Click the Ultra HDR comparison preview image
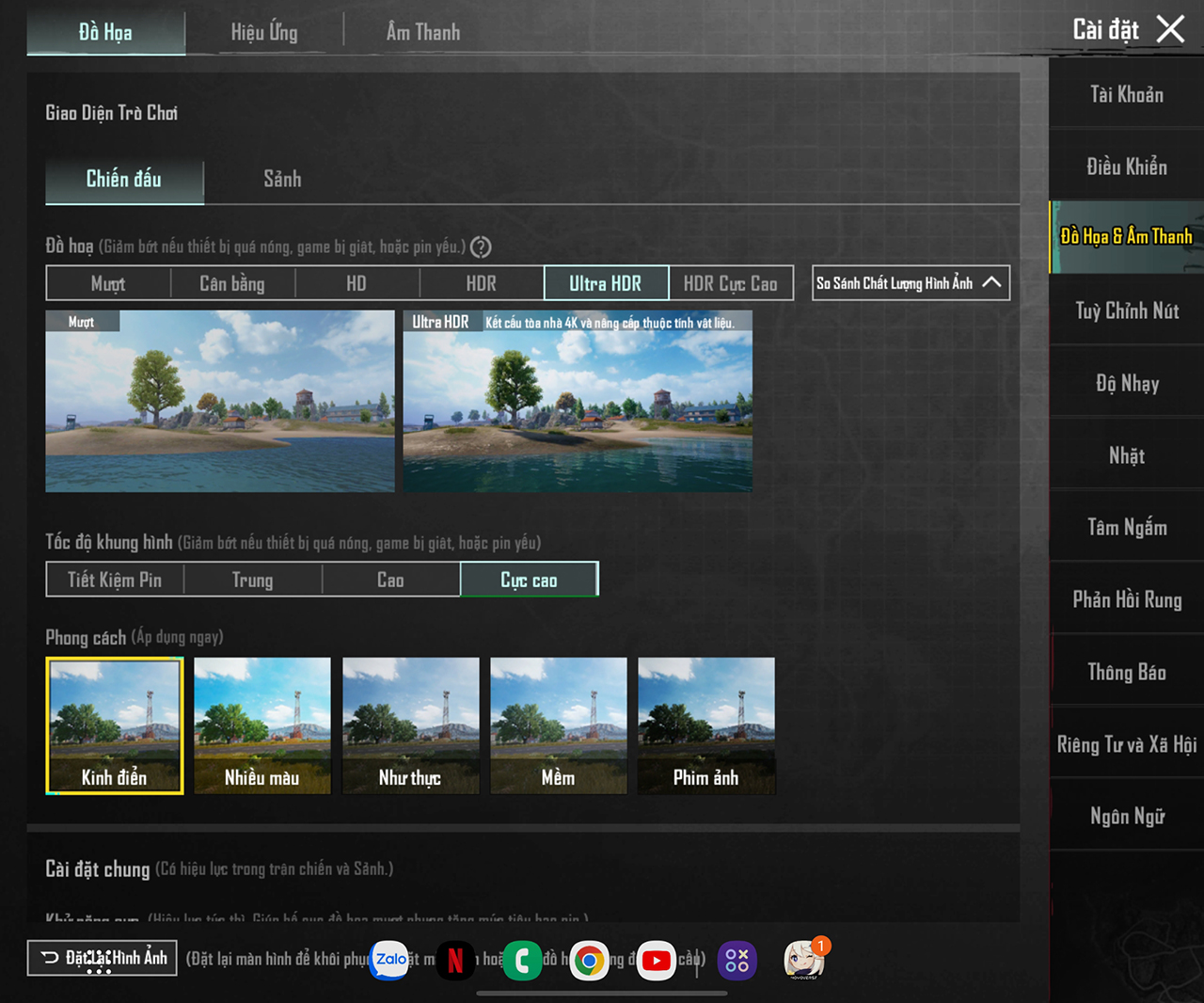1204x1003 pixels. [x=578, y=401]
